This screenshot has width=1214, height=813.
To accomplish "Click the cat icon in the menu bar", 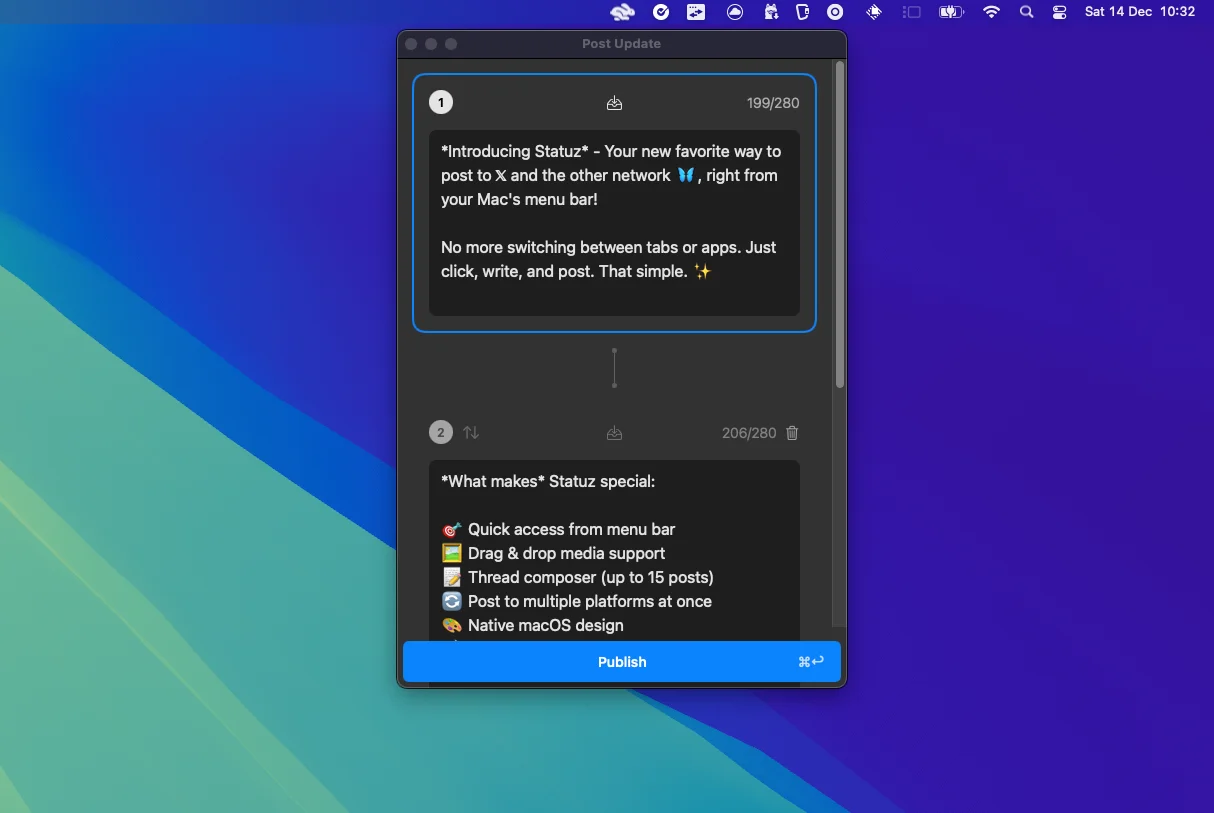I will pyautogui.click(x=771, y=12).
